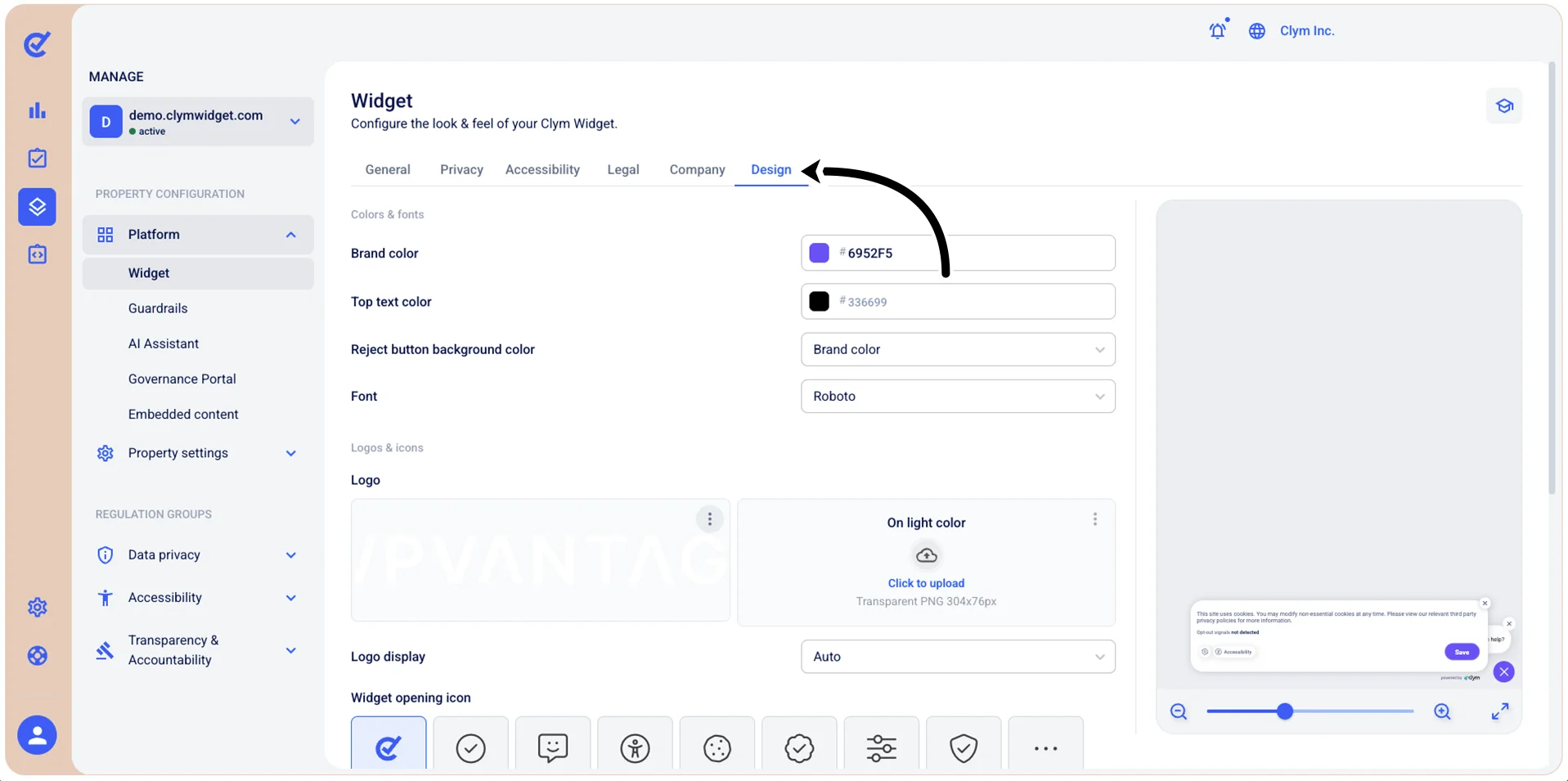The width and height of the screenshot is (1568, 781).
Task: Open Guardrails in the sidebar
Action: pyautogui.click(x=158, y=308)
